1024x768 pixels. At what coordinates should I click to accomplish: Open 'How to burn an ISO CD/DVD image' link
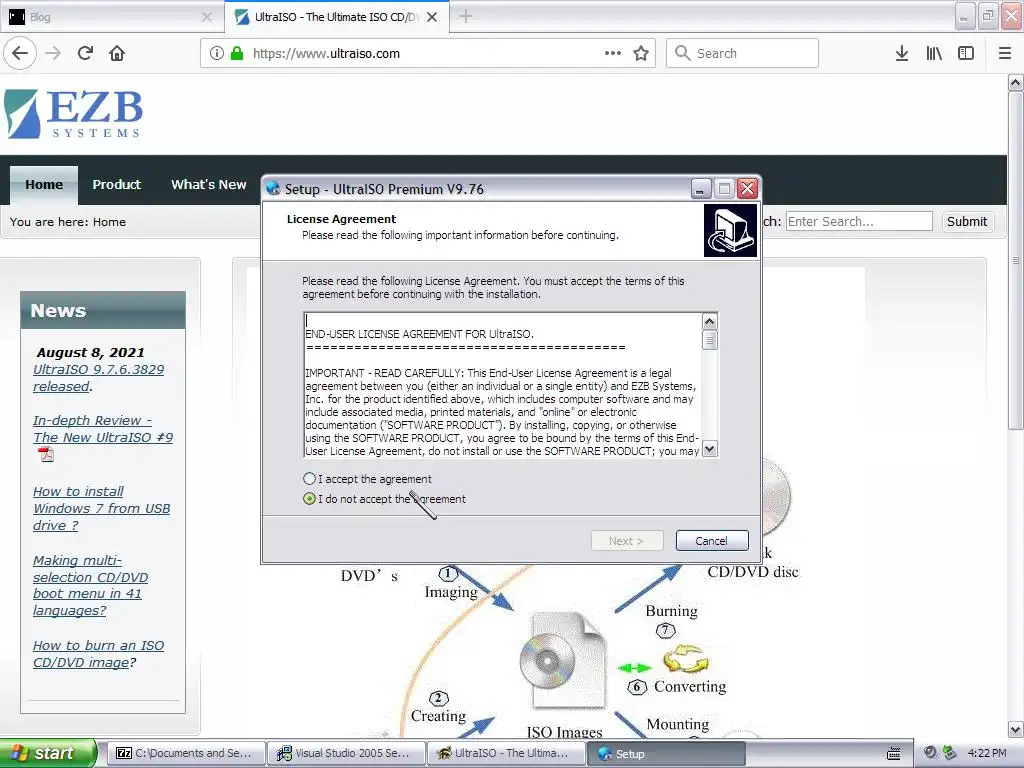click(98, 654)
